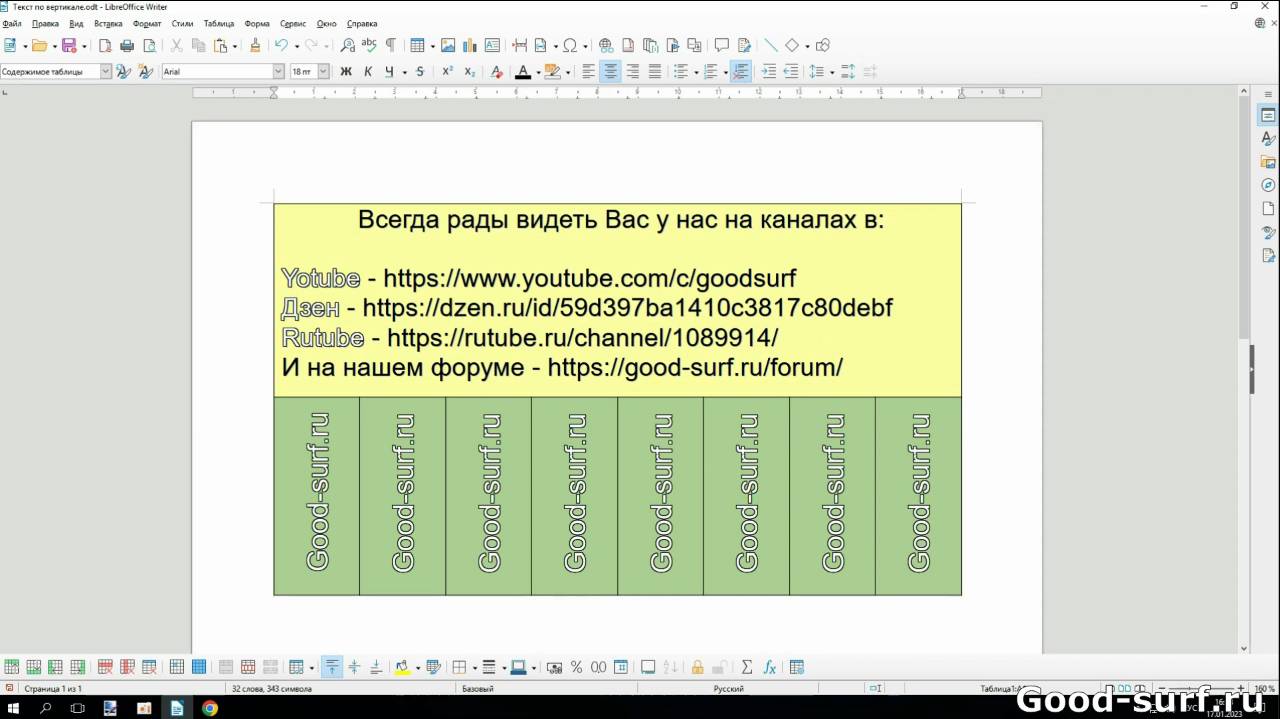Click Базовый page style in status bar
The height and width of the screenshot is (719, 1280).
click(477, 689)
